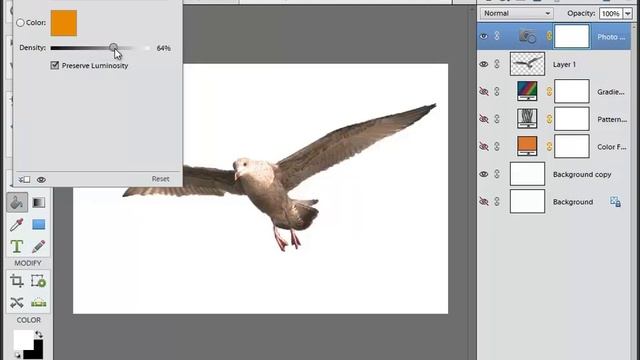Select the Straighten tool
This screenshot has width=640, height=360.
point(38,302)
